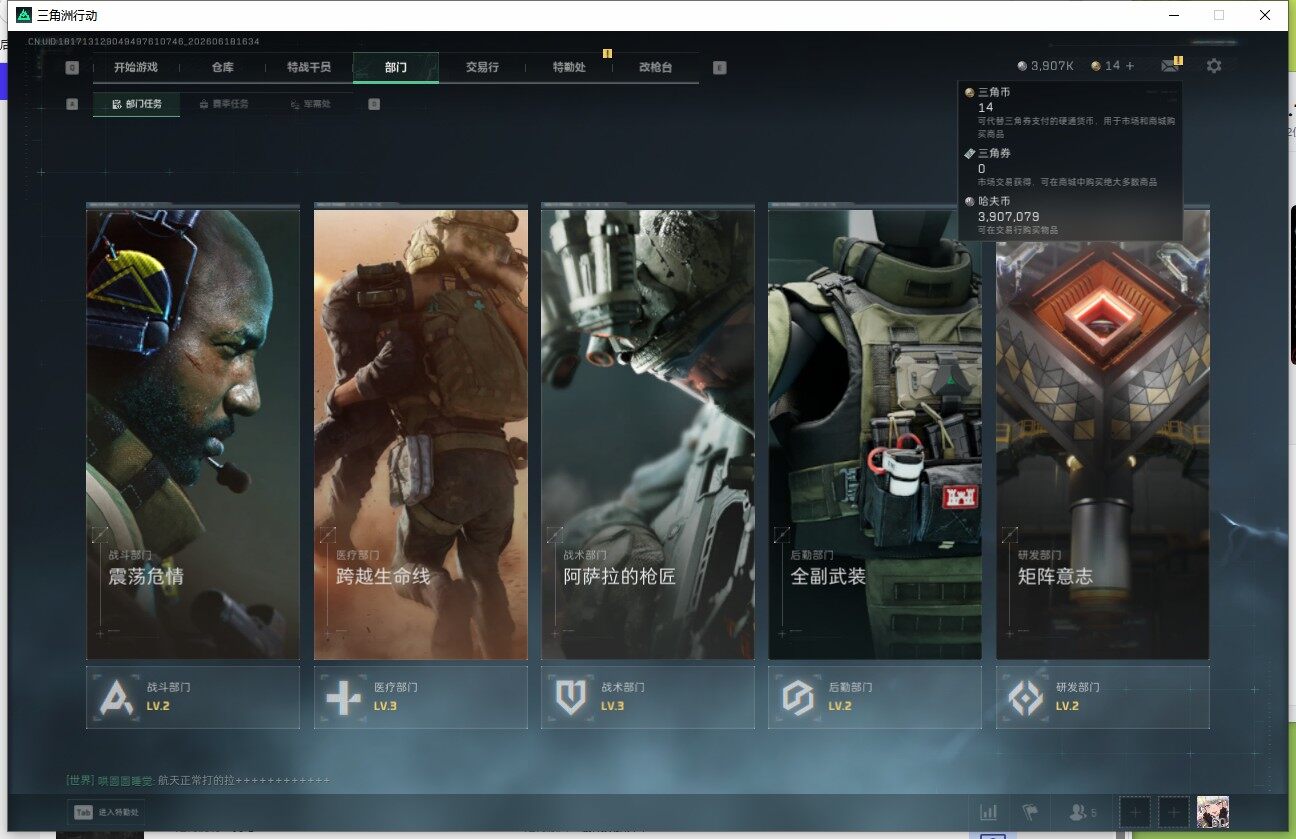
Task: Select the 部门 tab
Action: pos(396,67)
